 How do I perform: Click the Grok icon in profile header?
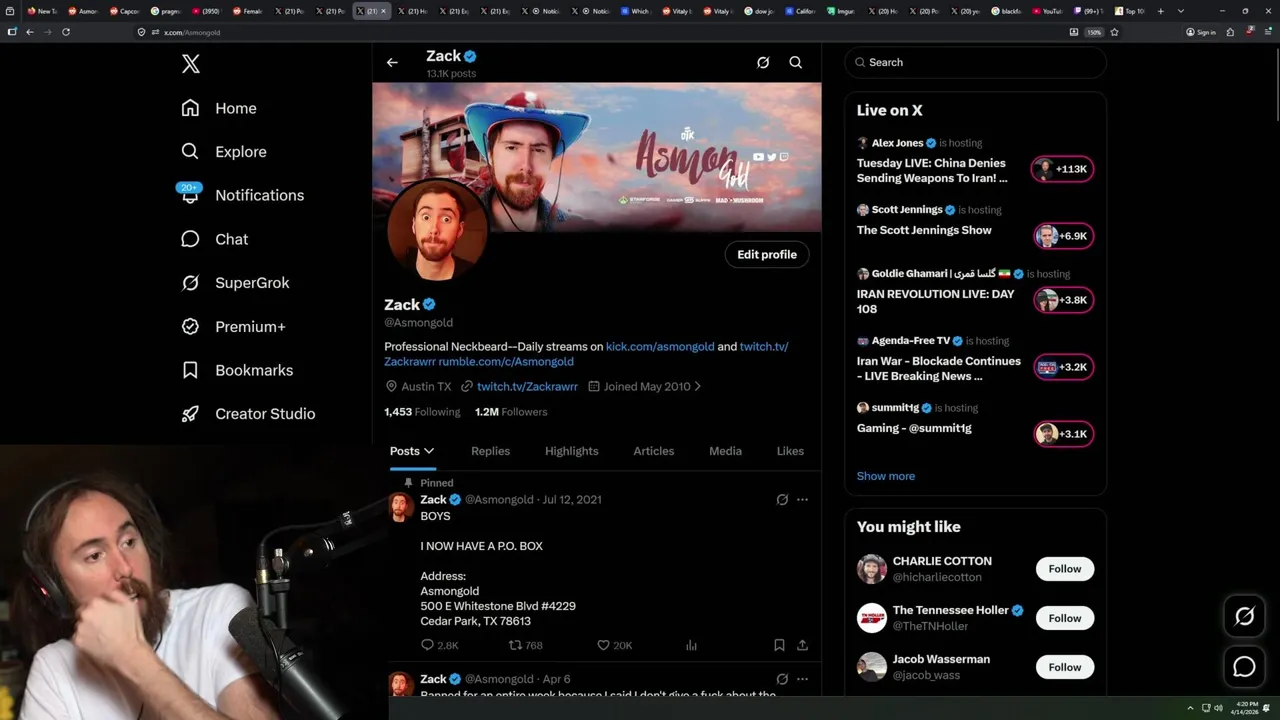[763, 62]
